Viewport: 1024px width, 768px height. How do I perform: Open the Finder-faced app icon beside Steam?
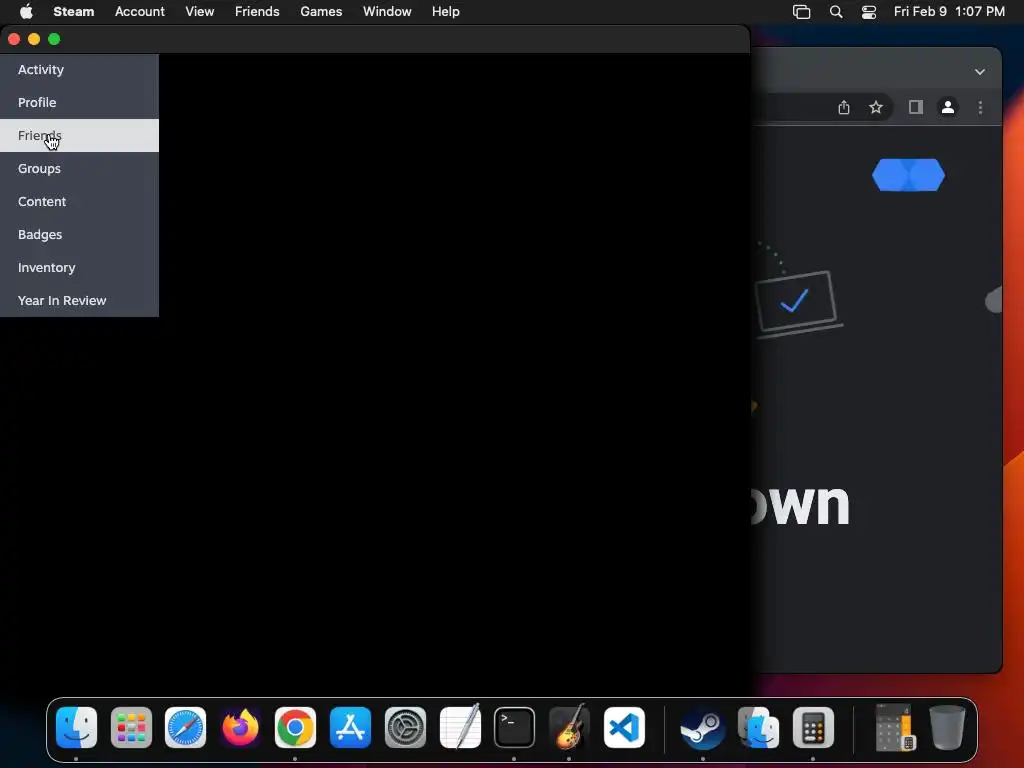[x=758, y=728]
